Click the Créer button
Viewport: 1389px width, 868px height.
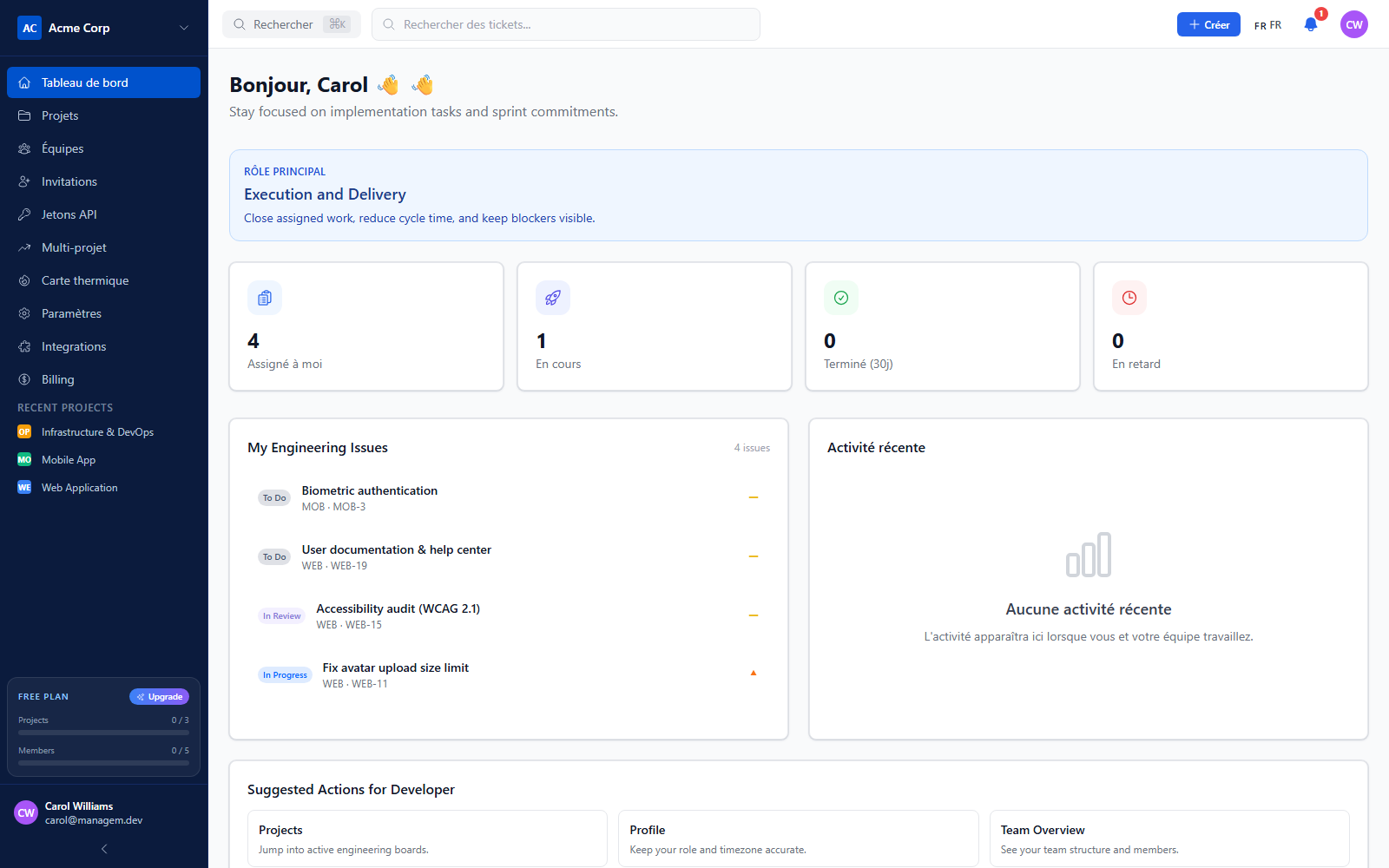click(x=1208, y=24)
